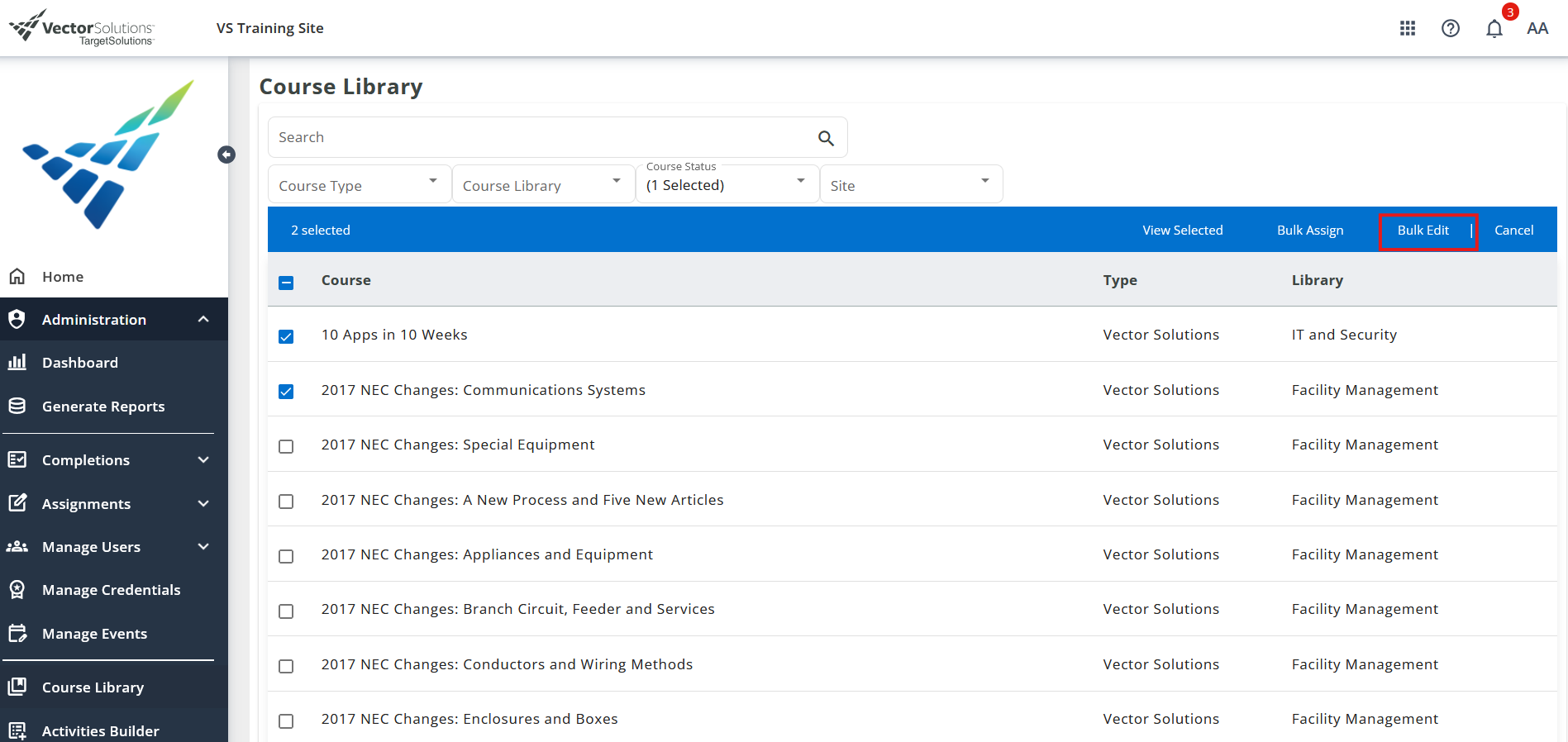Open the Course Status dropdown
This screenshot has width=1568, height=742.
tap(727, 184)
